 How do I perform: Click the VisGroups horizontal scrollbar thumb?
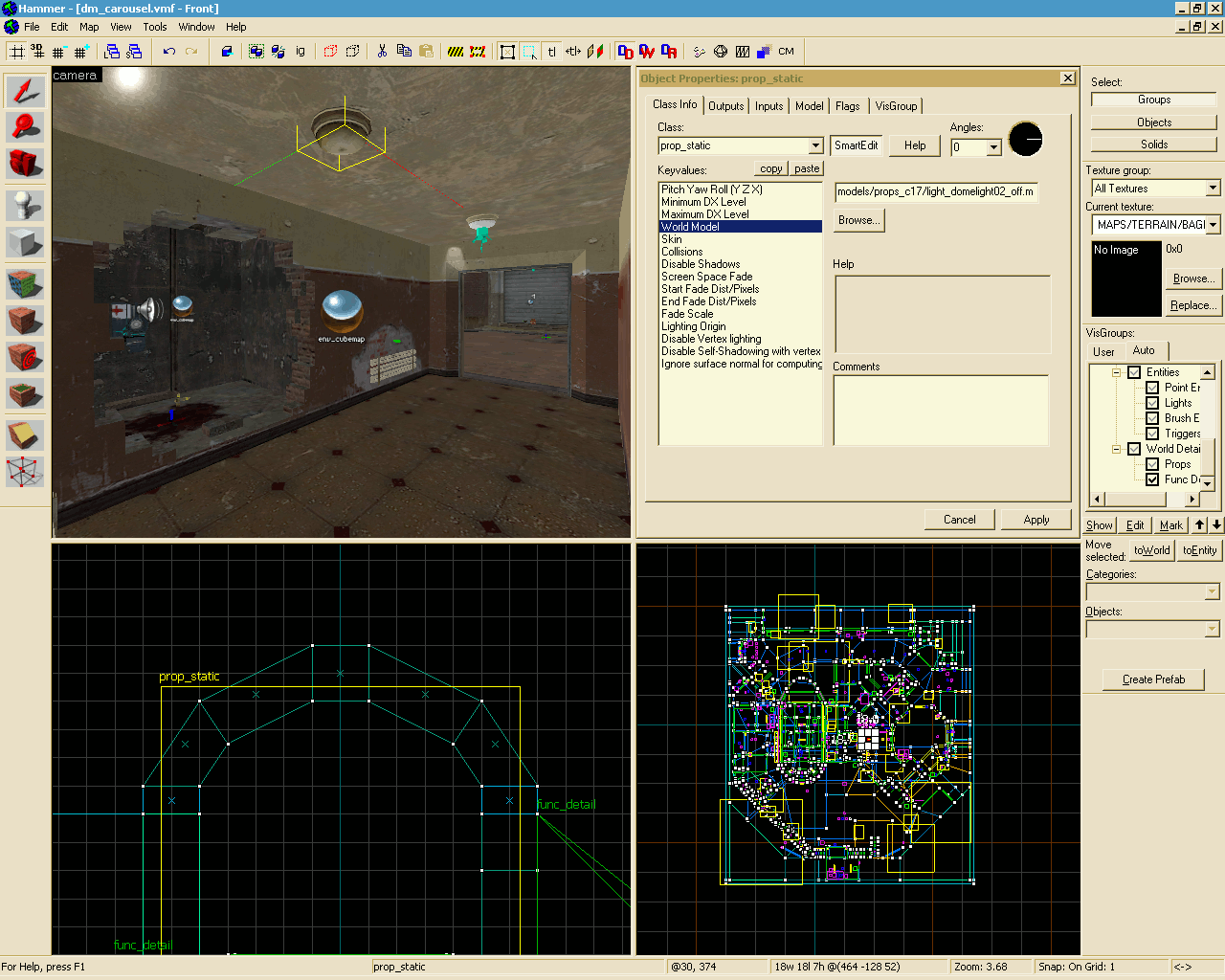(1135, 499)
